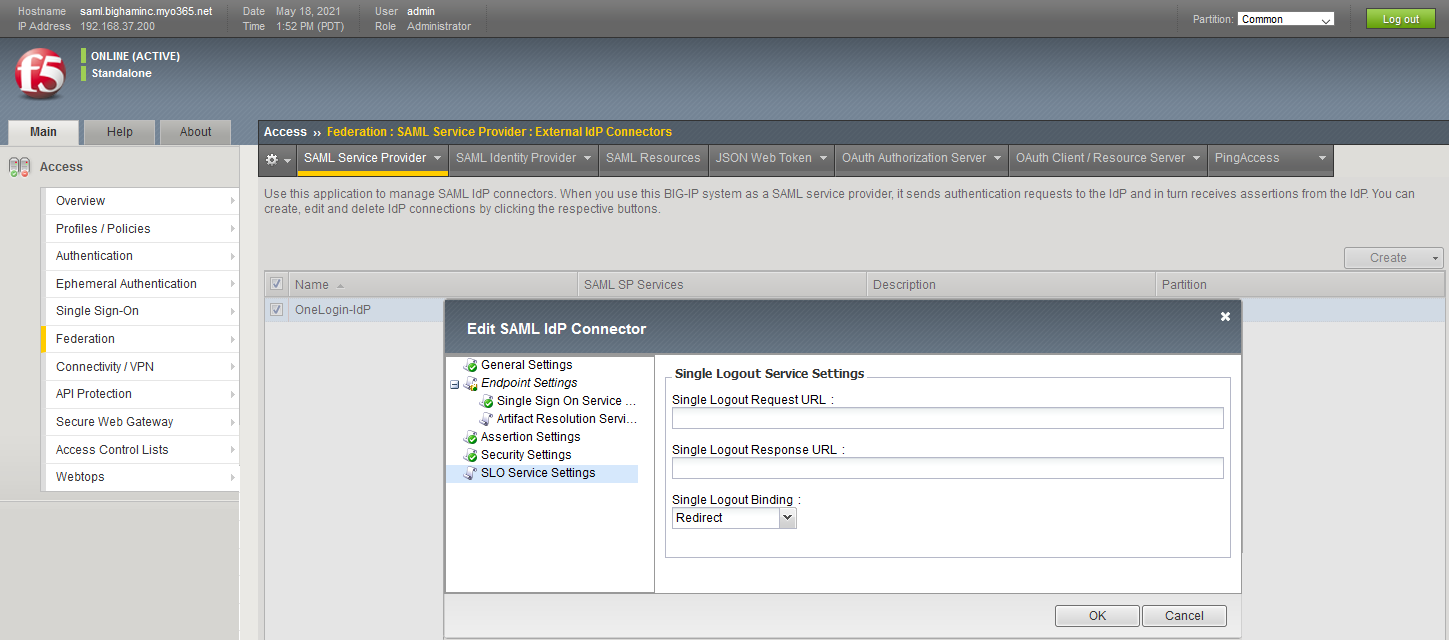Open the SAML Resources tab
The height and width of the screenshot is (640, 1449).
pos(653,158)
